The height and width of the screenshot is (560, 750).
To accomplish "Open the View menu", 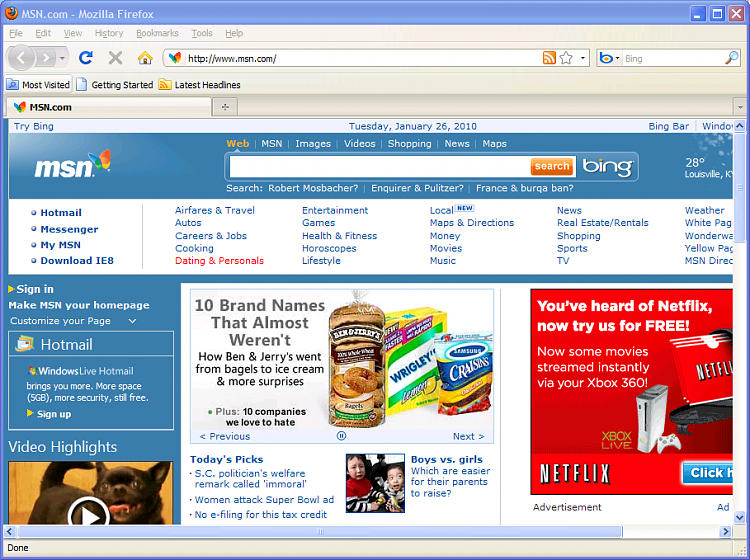I will pos(73,33).
